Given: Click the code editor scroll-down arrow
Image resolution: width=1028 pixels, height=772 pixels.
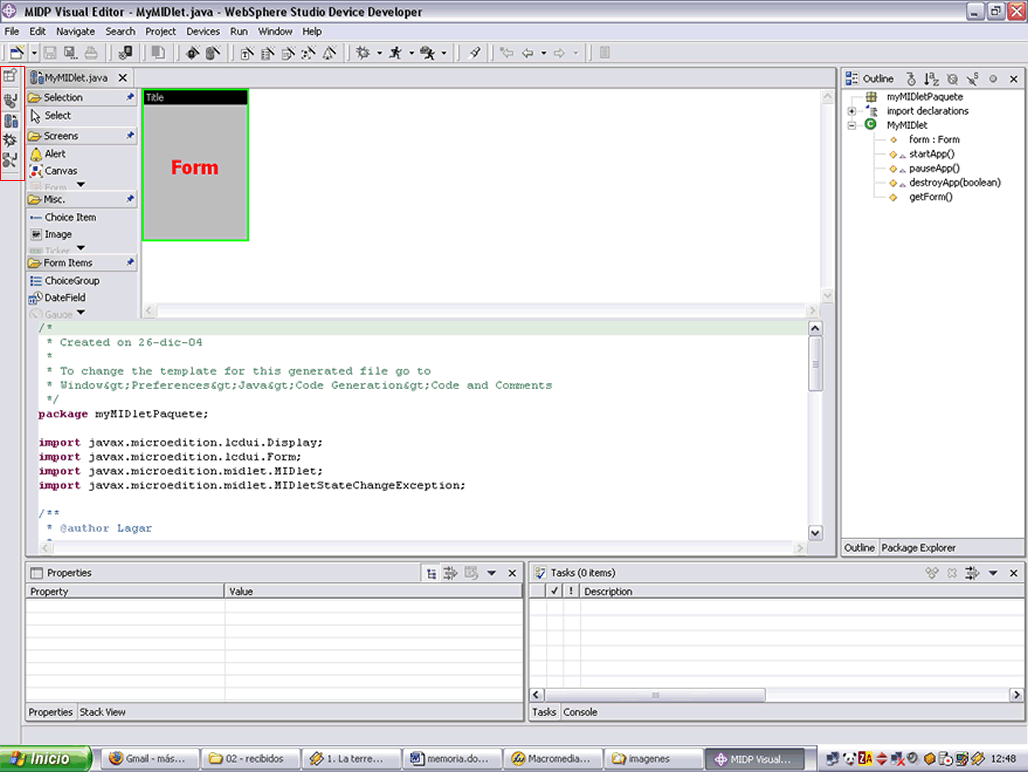Looking at the screenshot, I should [815, 533].
